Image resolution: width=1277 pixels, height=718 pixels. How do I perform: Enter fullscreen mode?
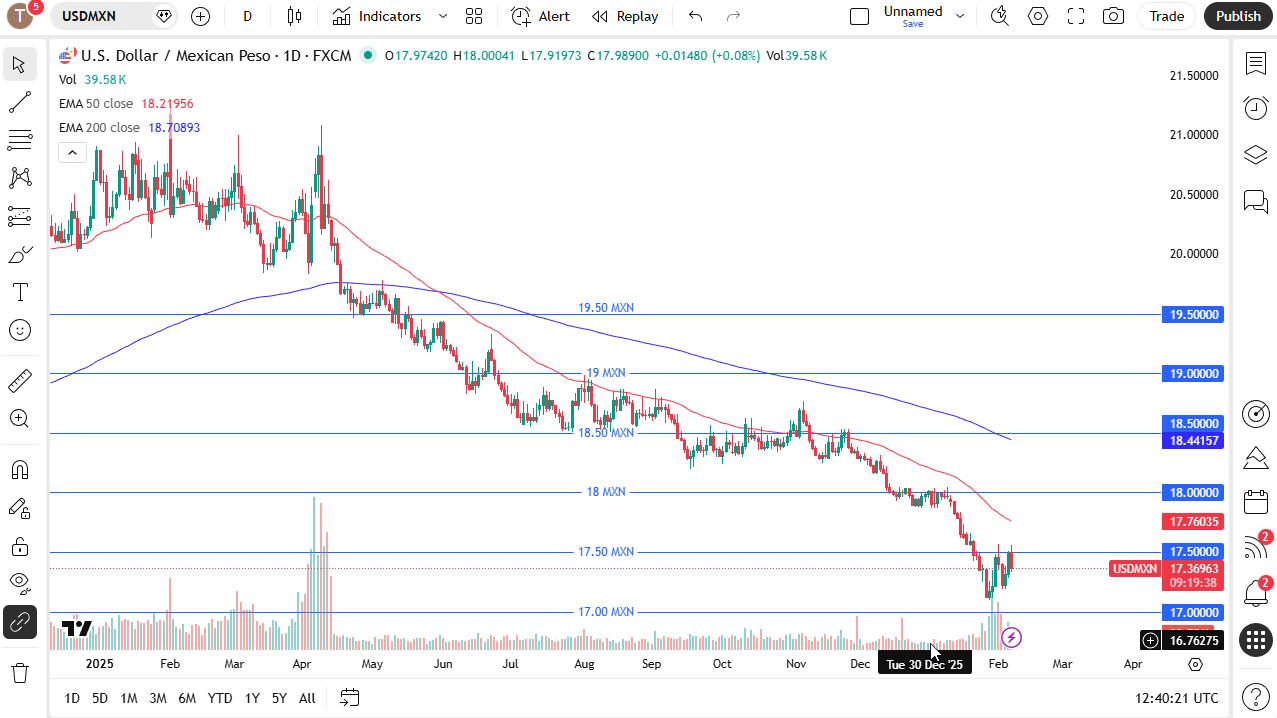[x=1076, y=16]
